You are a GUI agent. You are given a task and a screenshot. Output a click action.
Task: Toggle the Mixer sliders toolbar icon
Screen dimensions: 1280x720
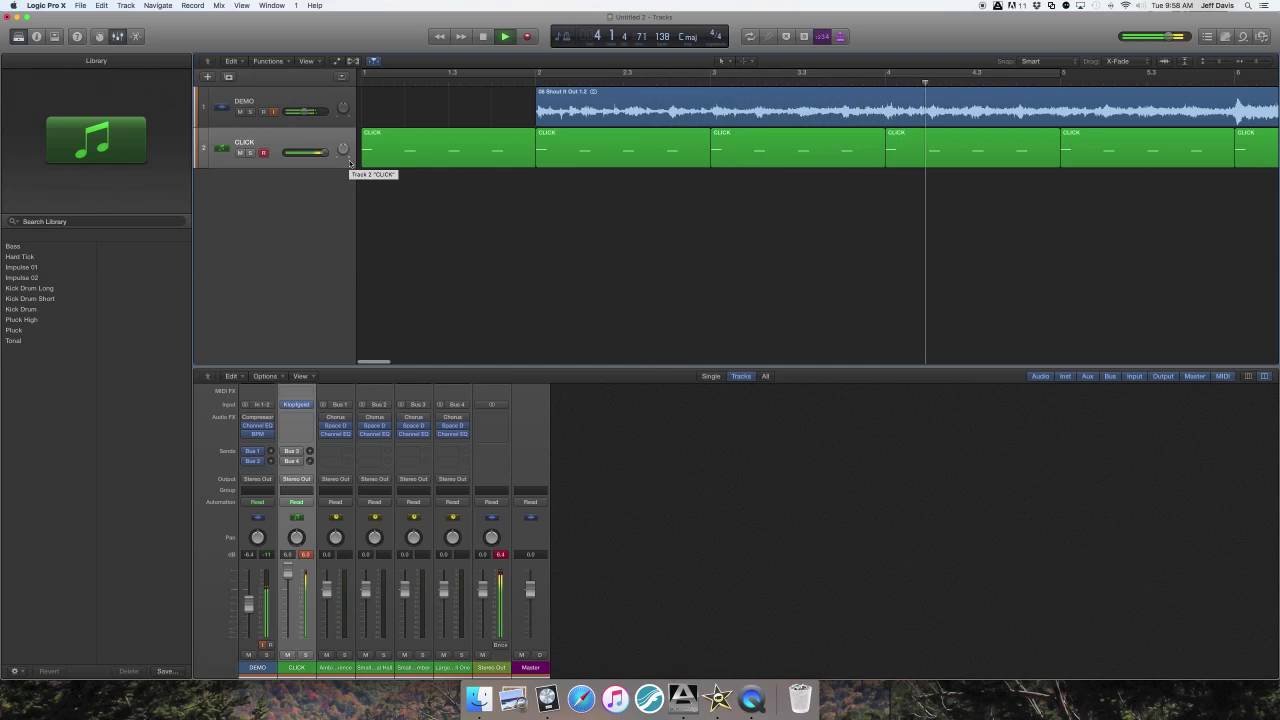pyautogui.click(x=117, y=37)
